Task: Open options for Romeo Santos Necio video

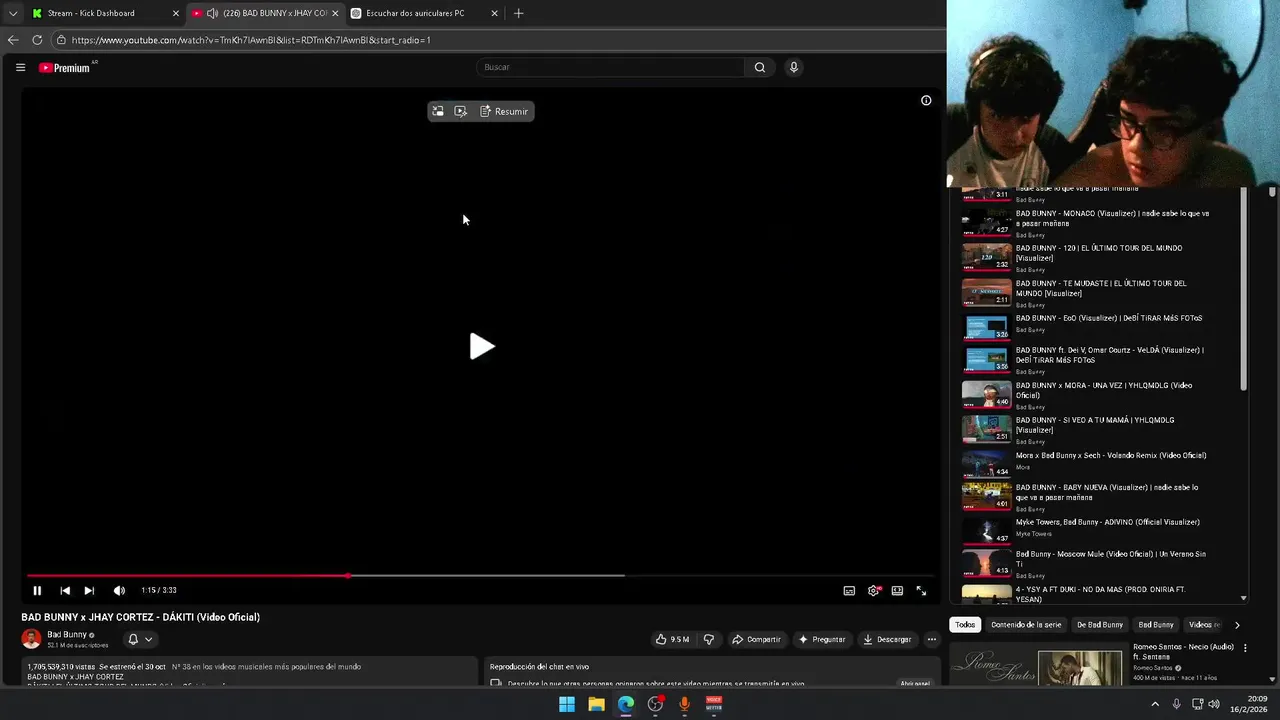Action: (x=1245, y=648)
